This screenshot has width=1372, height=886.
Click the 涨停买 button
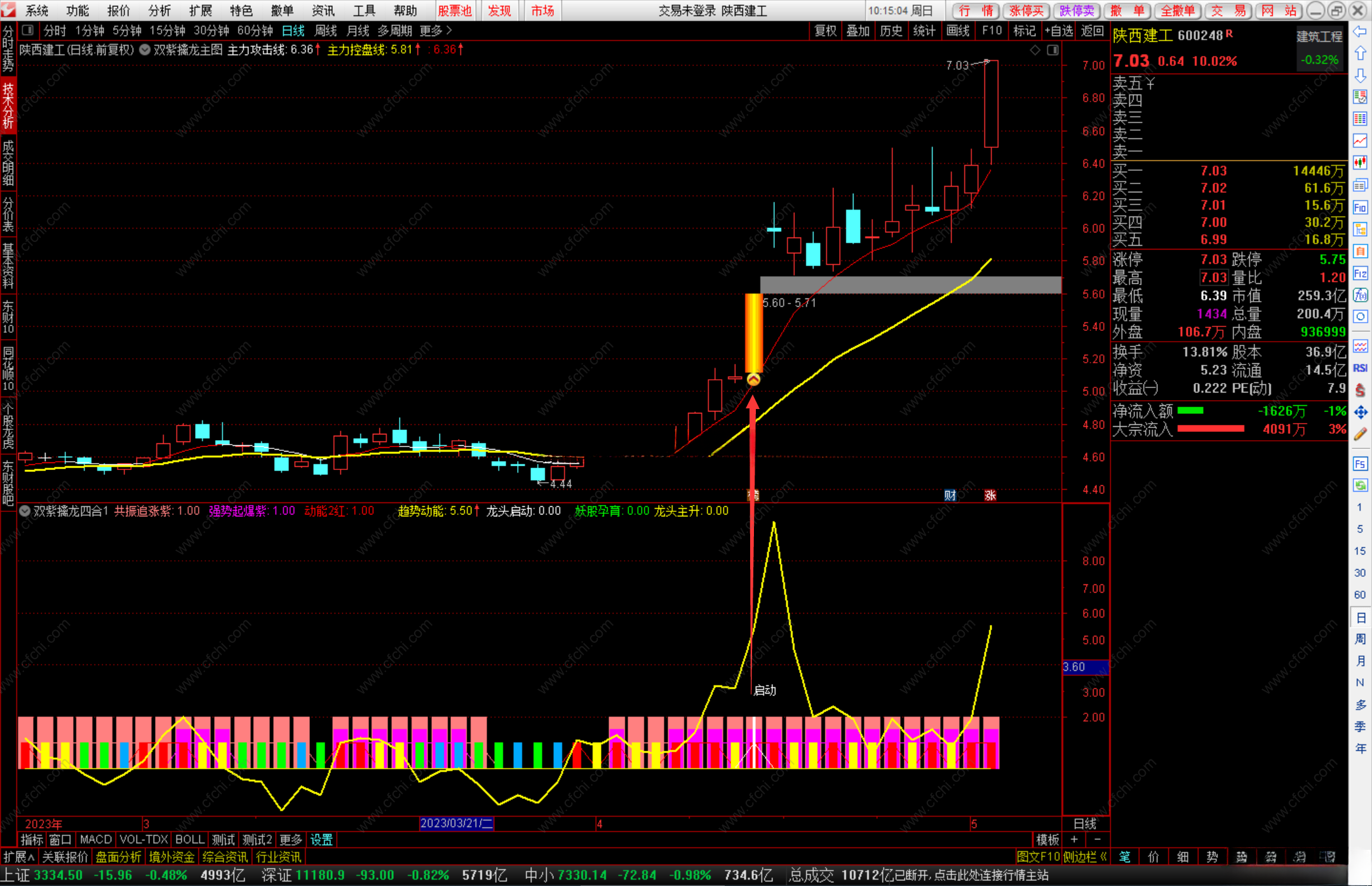1026,11
